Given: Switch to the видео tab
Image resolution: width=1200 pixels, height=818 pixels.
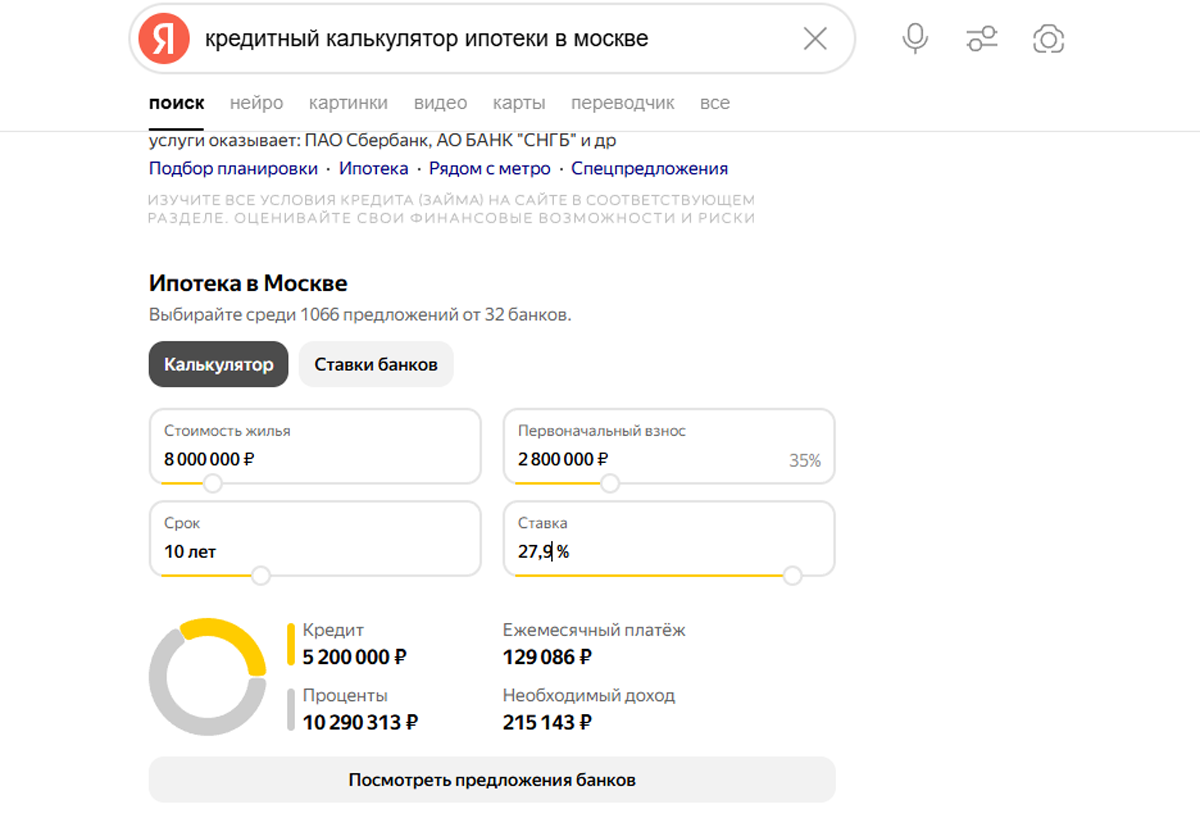Looking at the screenshot, I should point(440,103).
